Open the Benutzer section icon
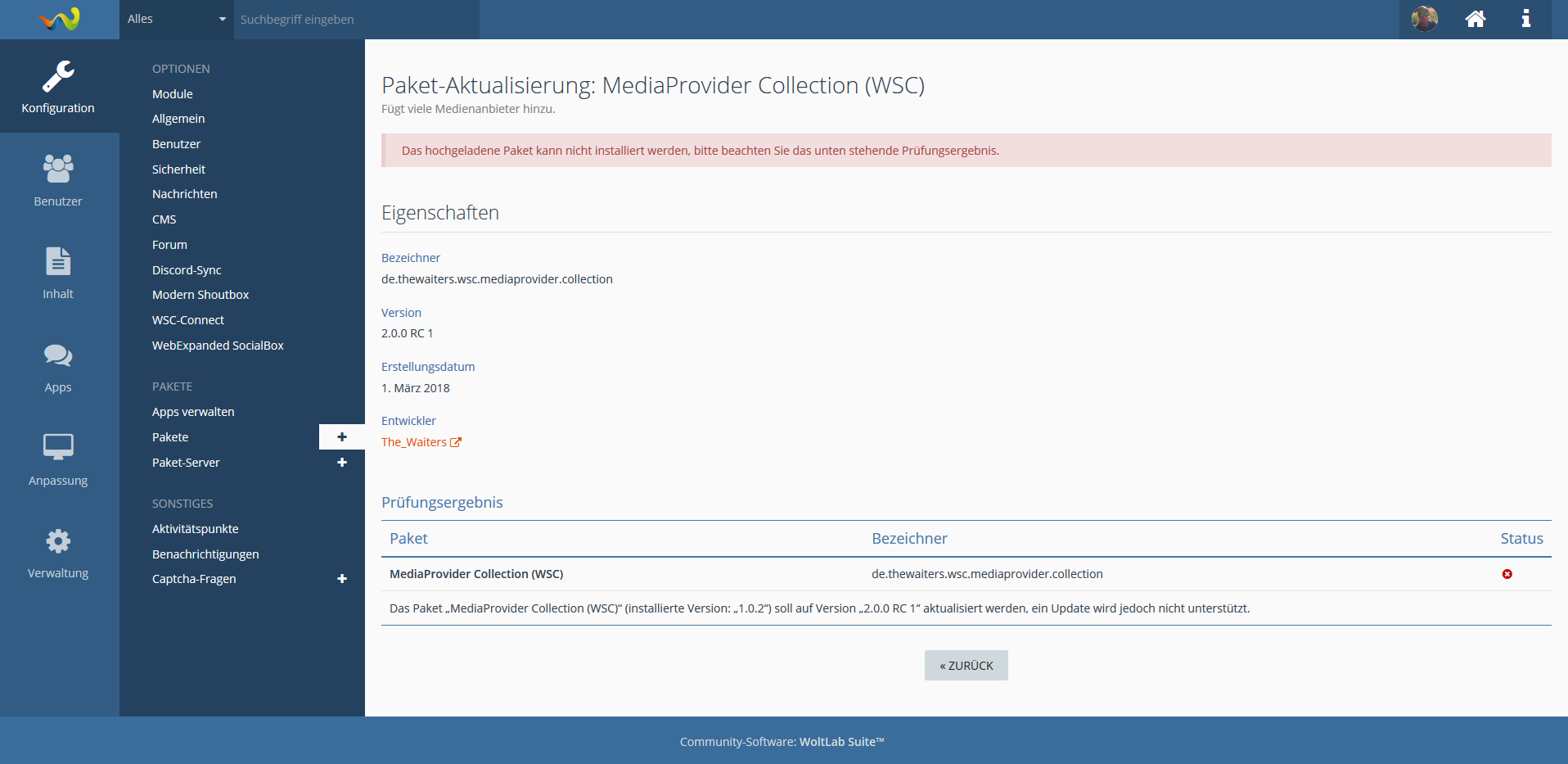The width and height of the screenshot is (1568, 764). point(58,179)
